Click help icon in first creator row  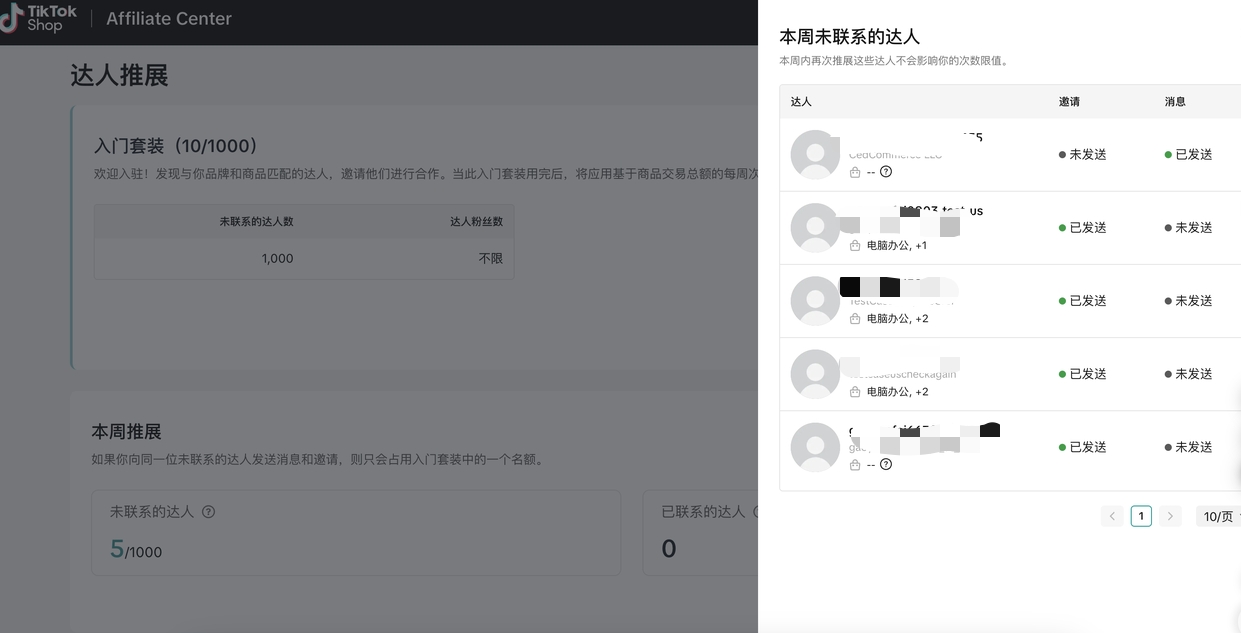(886, 172)
